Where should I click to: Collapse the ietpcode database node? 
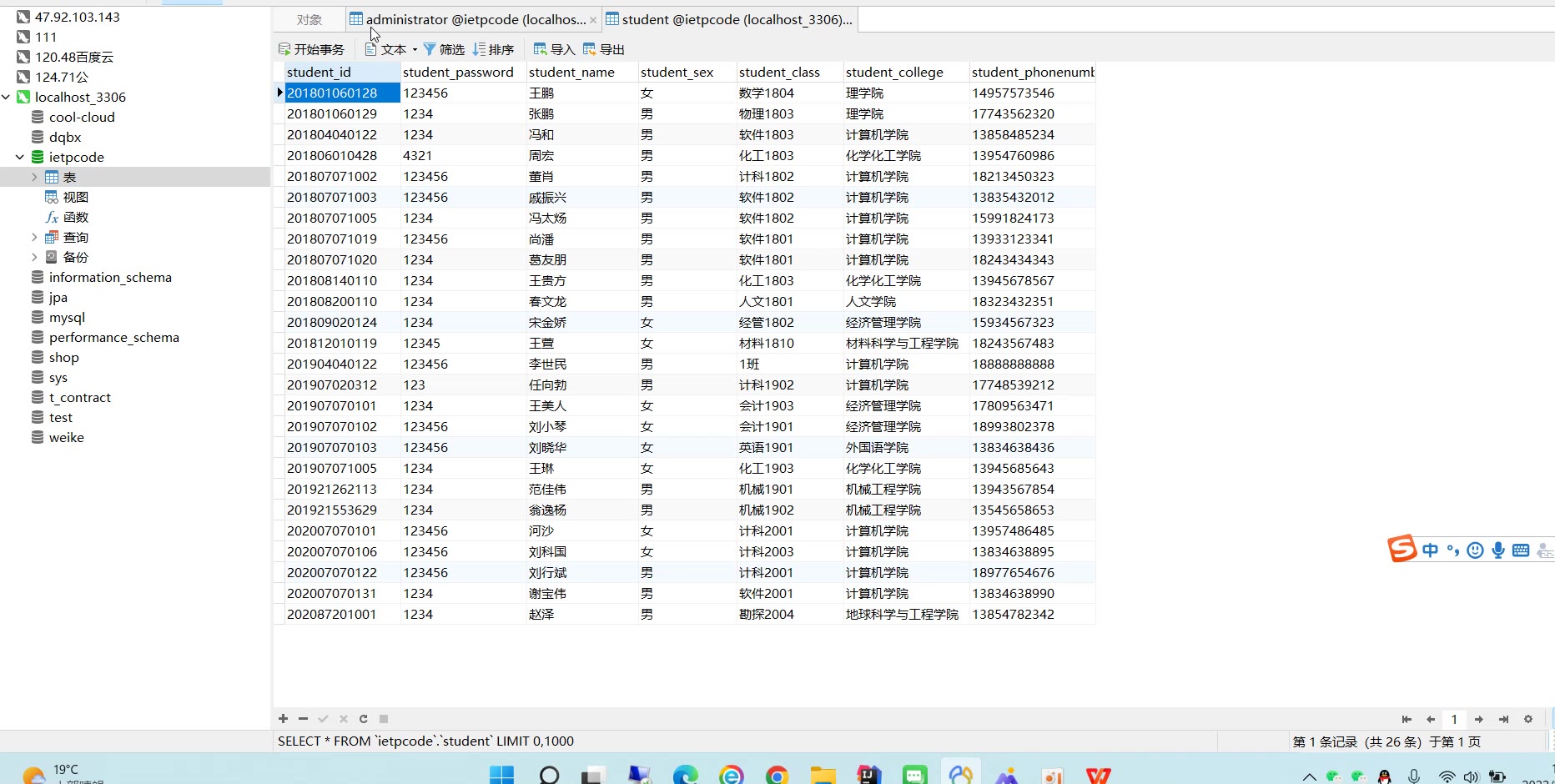(x=20, y=157)
